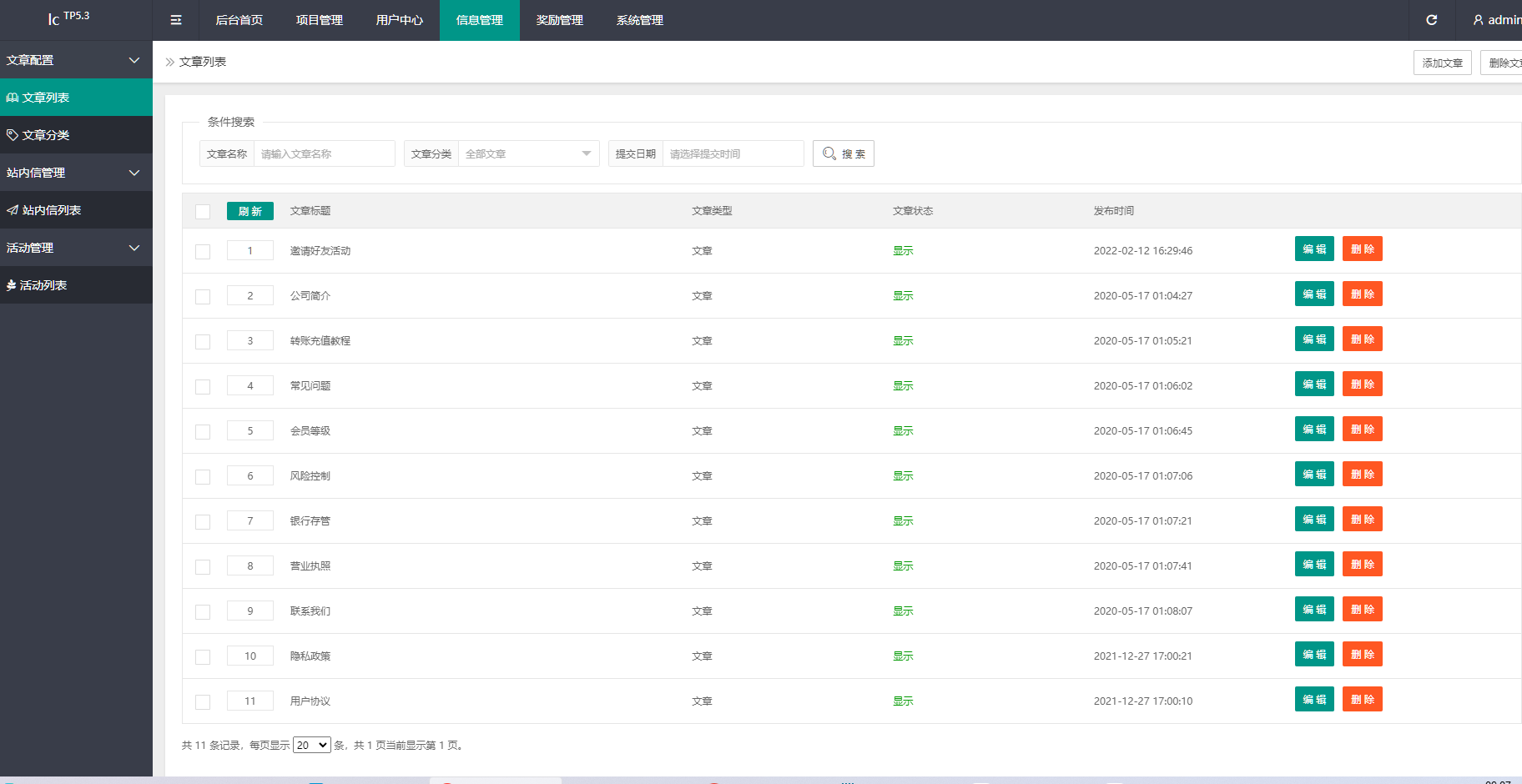Viewport: 1522px width, 784px height.
Task: Click the 文章名称 search input field
Action: click(x=324, y=153)
